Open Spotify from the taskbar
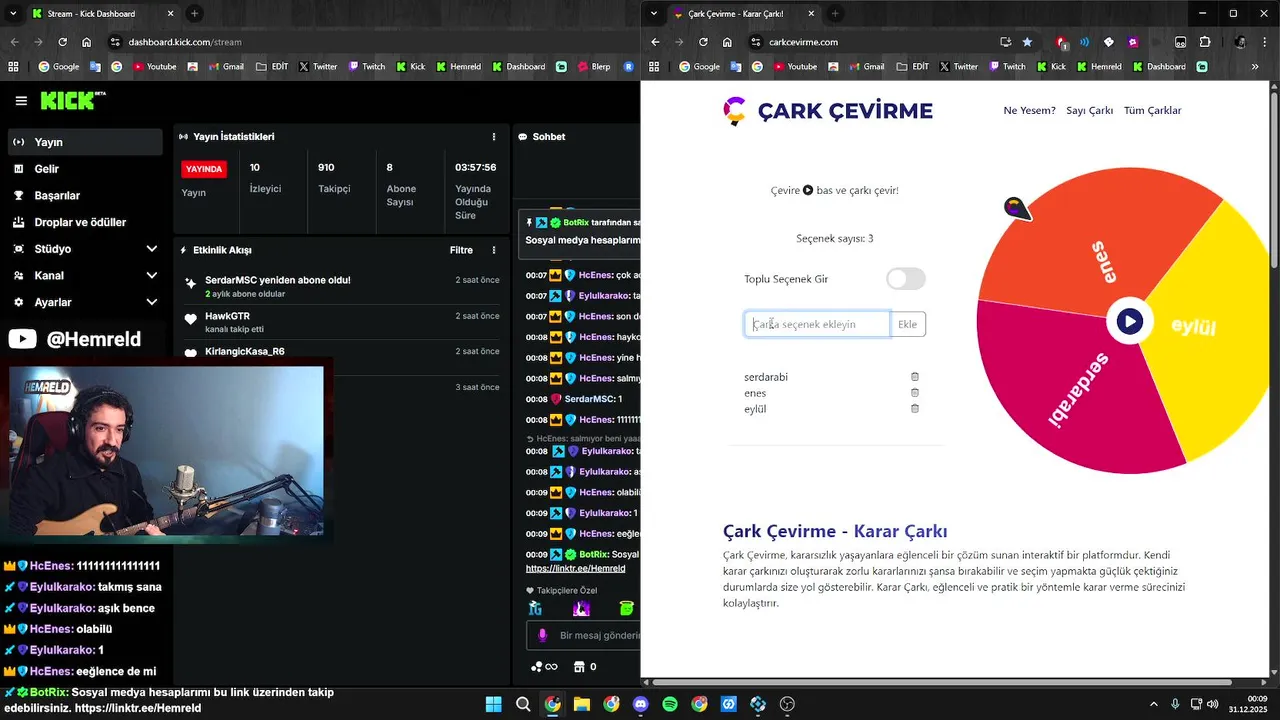 tap(670, 704)
